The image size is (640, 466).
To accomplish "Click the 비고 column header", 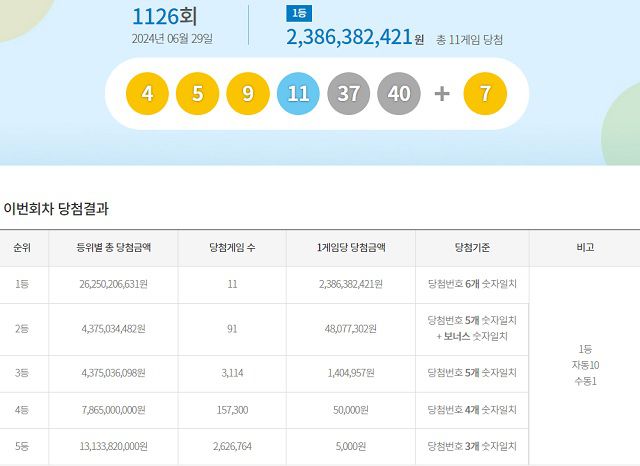I will (584, 247).
